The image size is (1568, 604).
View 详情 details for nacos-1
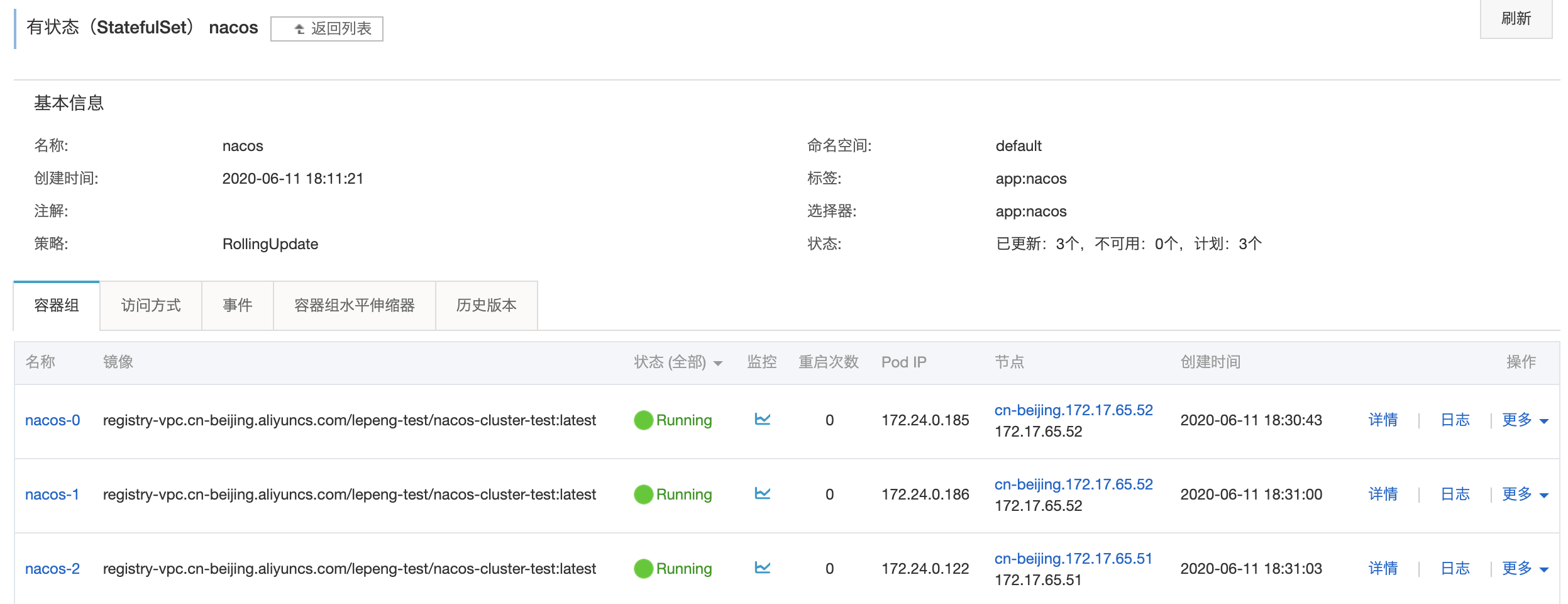coord(1383,495)
